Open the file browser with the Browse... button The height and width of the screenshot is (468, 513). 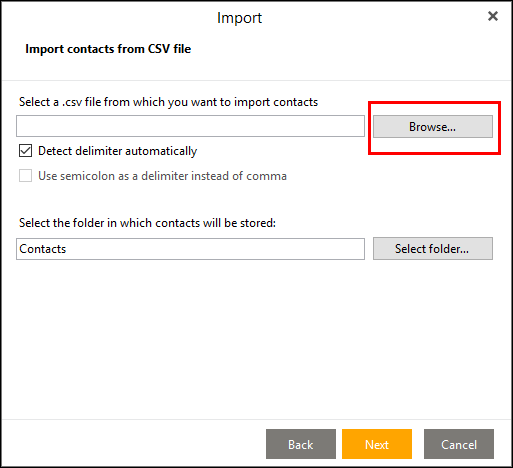433,127
